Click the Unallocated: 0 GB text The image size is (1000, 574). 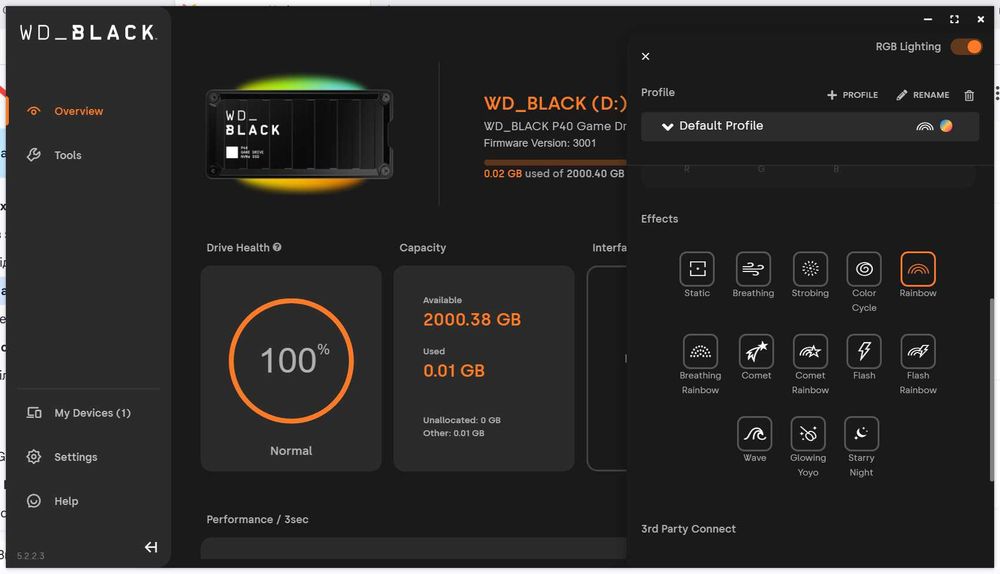point(462,420)
